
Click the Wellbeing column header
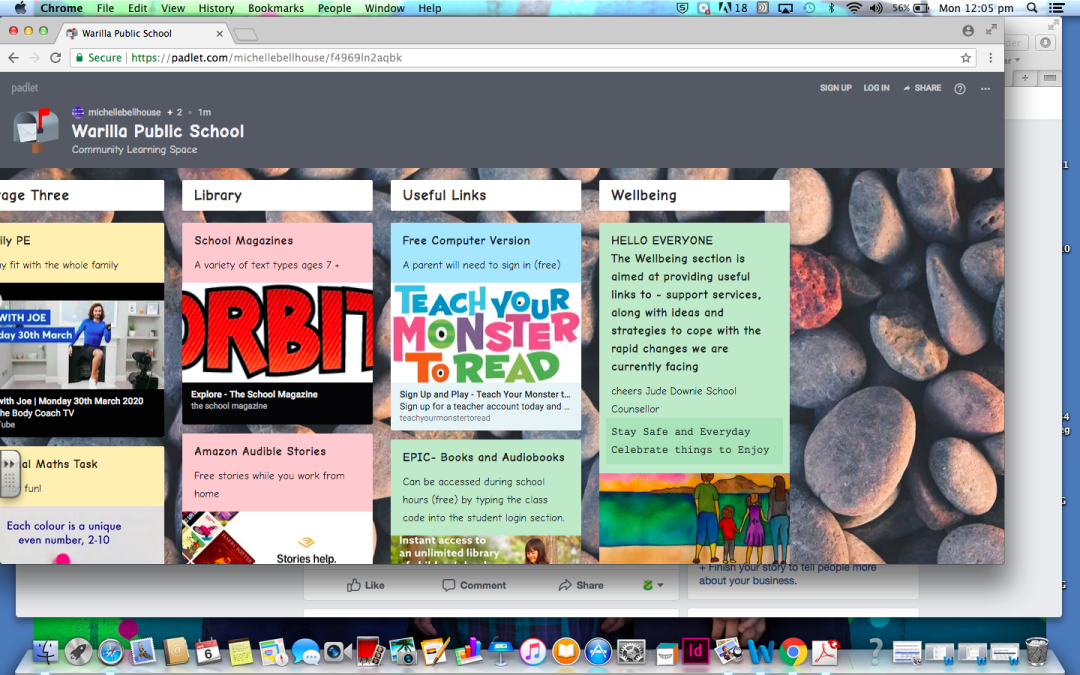click(x=694, y=196)
